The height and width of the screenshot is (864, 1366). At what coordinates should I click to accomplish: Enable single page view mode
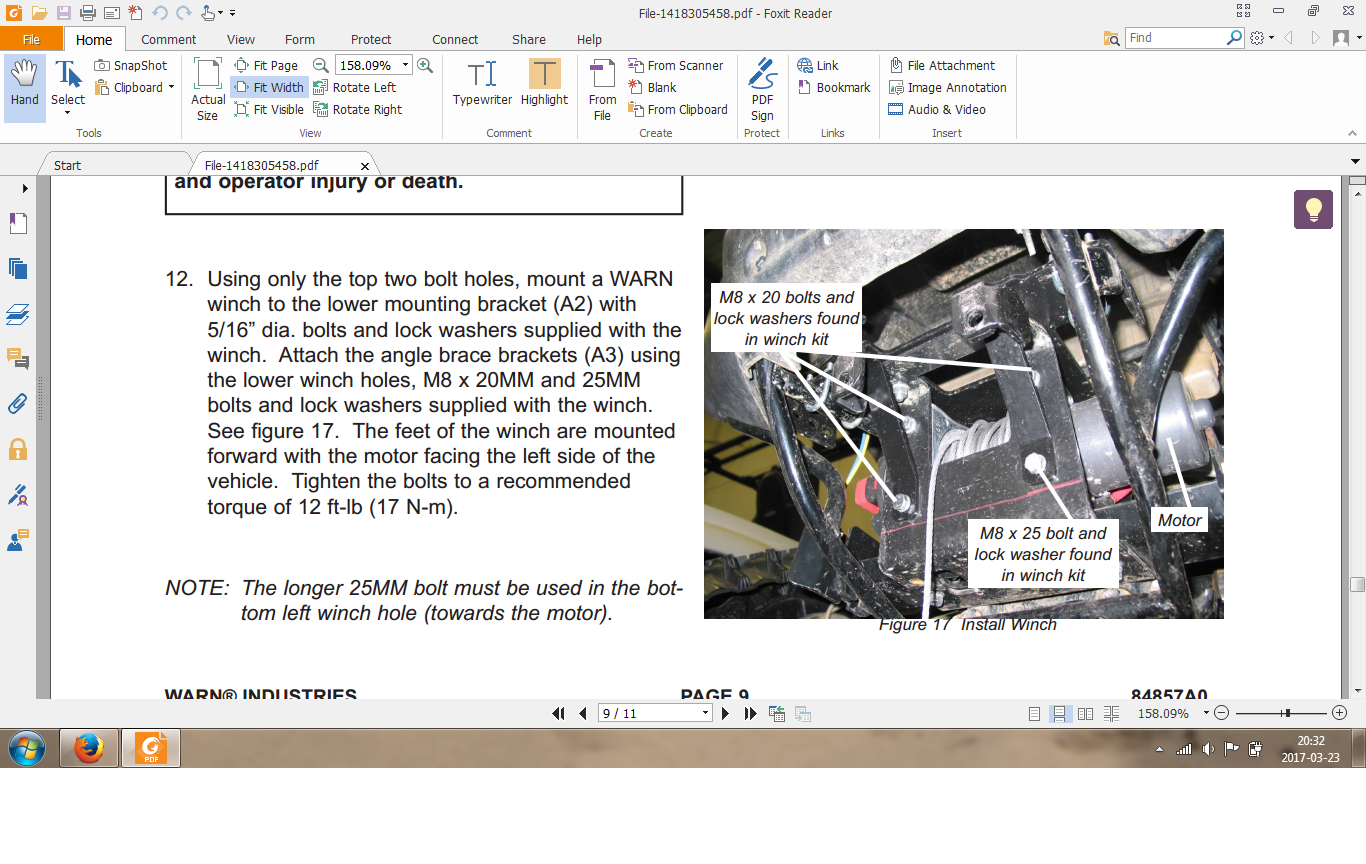1035,714
